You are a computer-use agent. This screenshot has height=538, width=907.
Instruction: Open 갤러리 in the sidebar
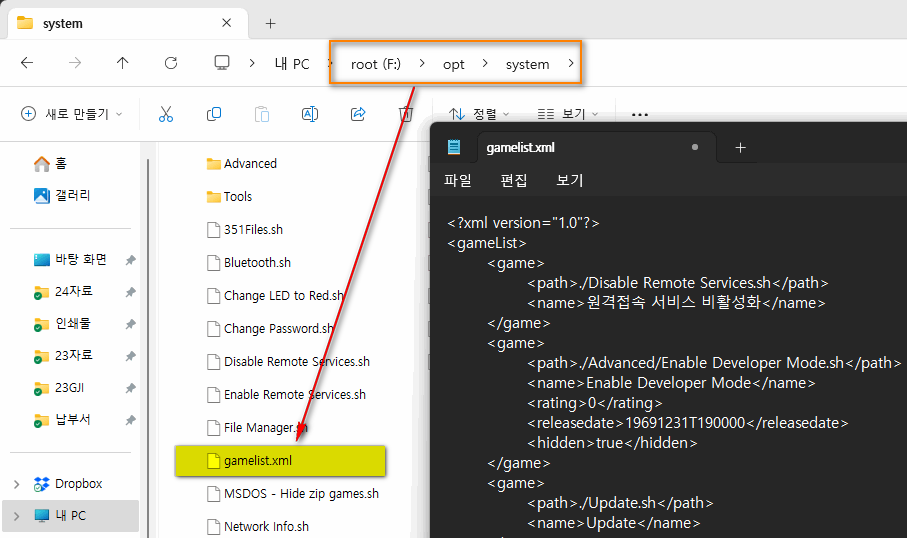coord(62,196)
